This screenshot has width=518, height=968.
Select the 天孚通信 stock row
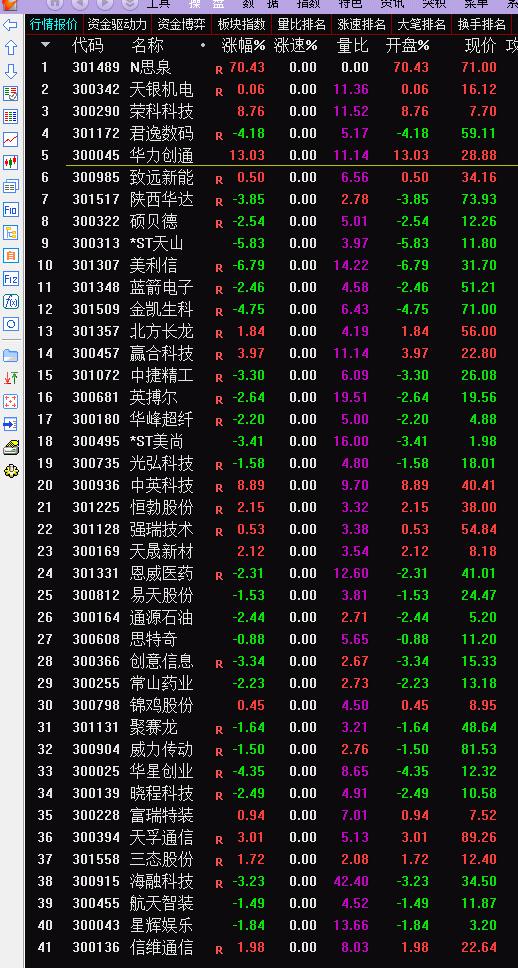(x=272, y=837)
